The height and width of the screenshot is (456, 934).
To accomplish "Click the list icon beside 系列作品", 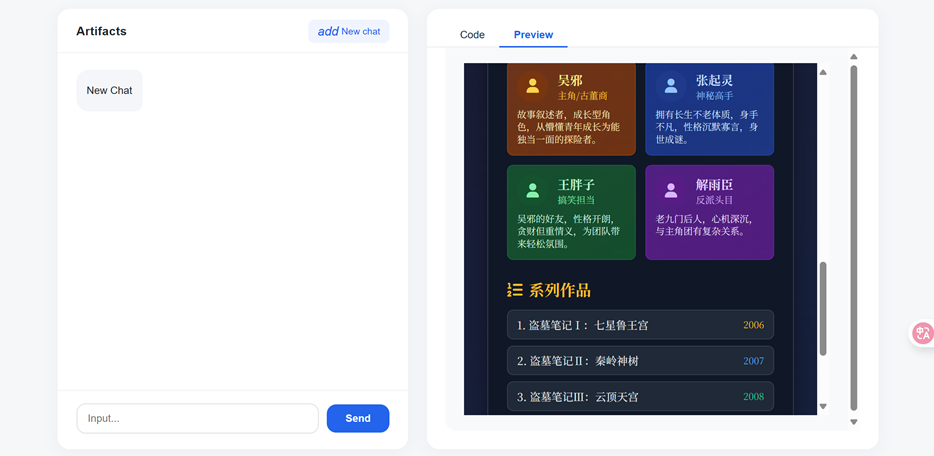I will coord(515,290).
